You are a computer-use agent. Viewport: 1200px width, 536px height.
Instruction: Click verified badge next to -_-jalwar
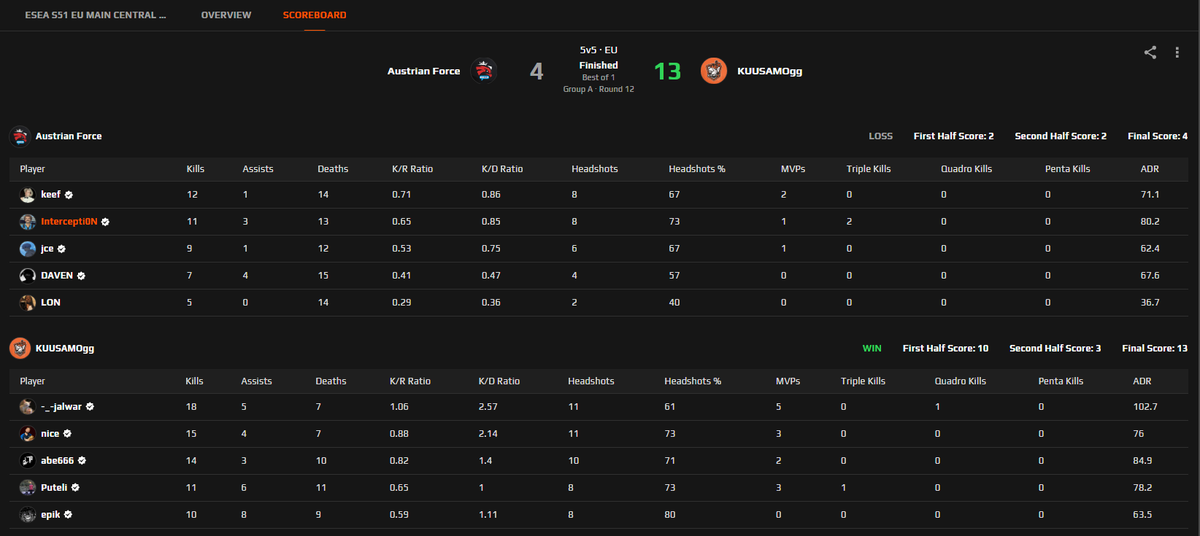pos(90,407)
